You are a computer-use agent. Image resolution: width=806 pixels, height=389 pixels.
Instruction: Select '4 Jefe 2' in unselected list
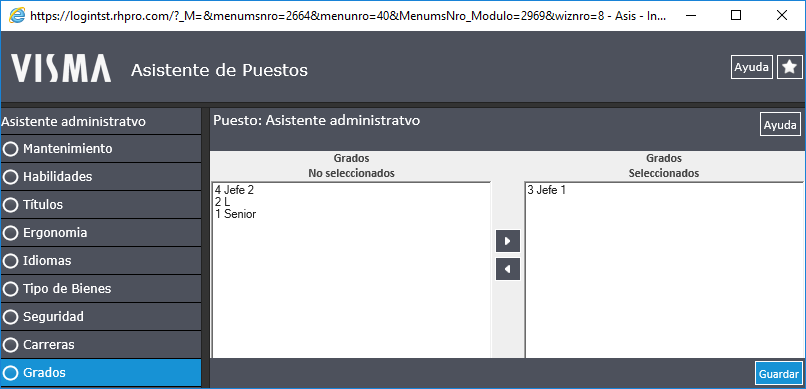234,190
